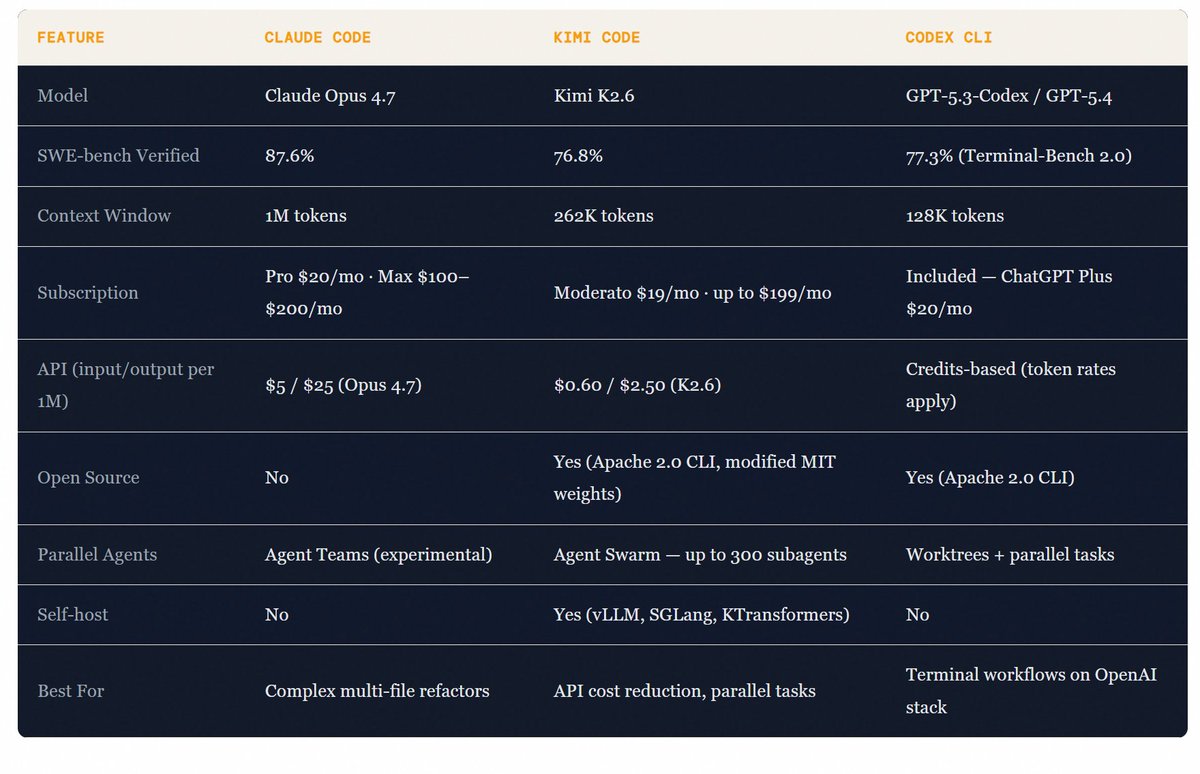This screenshot has width=1200, height=774.
Task: Click the Complex multi-file refactors cell
Action: pos(377,691)
